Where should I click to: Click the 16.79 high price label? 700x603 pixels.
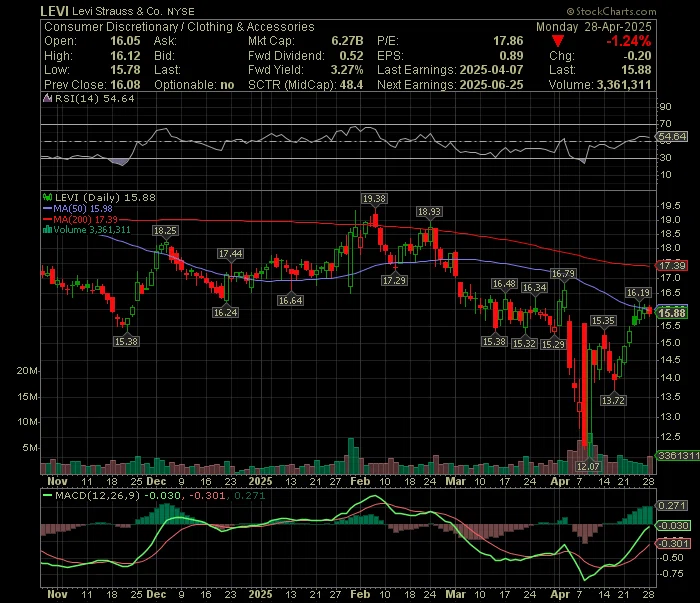(563, 273)
